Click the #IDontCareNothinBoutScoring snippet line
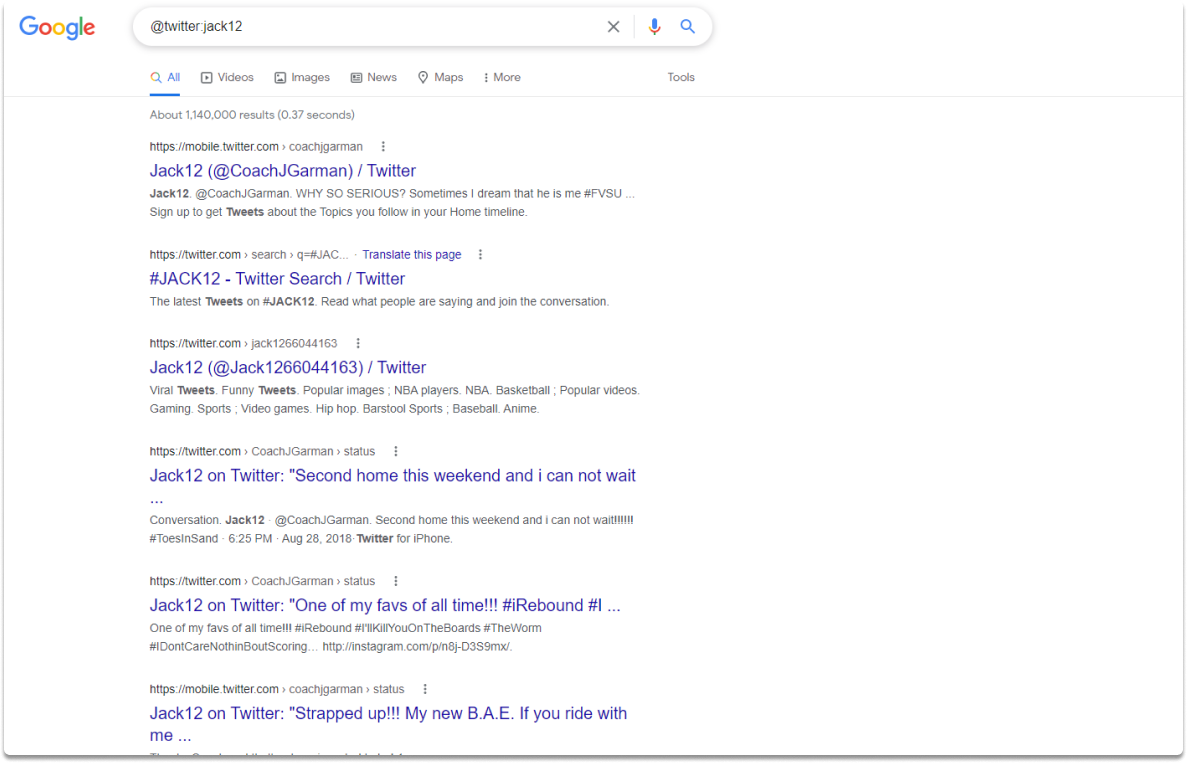 click(x=331, y=646)
